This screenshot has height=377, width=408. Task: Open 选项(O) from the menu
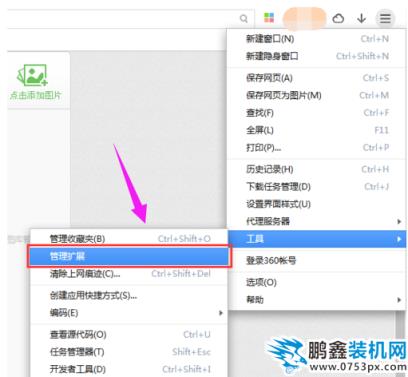pos(317,282)
